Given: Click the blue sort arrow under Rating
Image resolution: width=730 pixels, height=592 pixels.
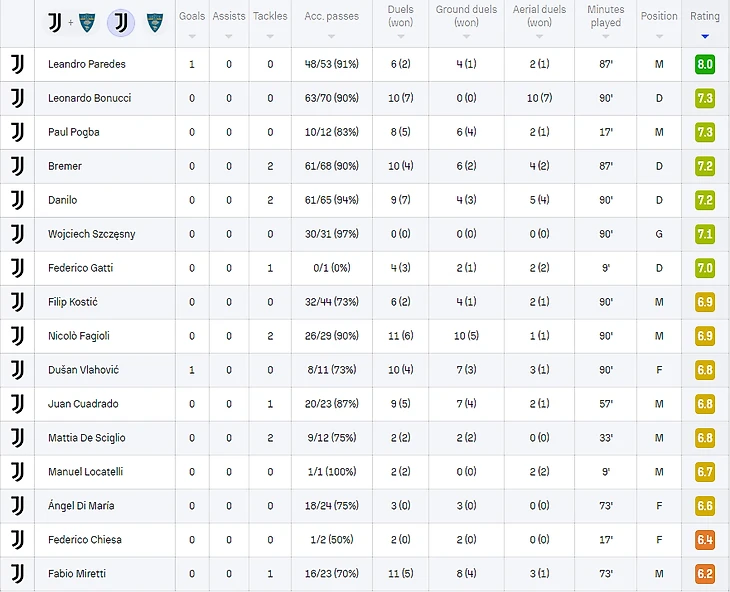Looking at the screenshot, I should coord(705,37).
